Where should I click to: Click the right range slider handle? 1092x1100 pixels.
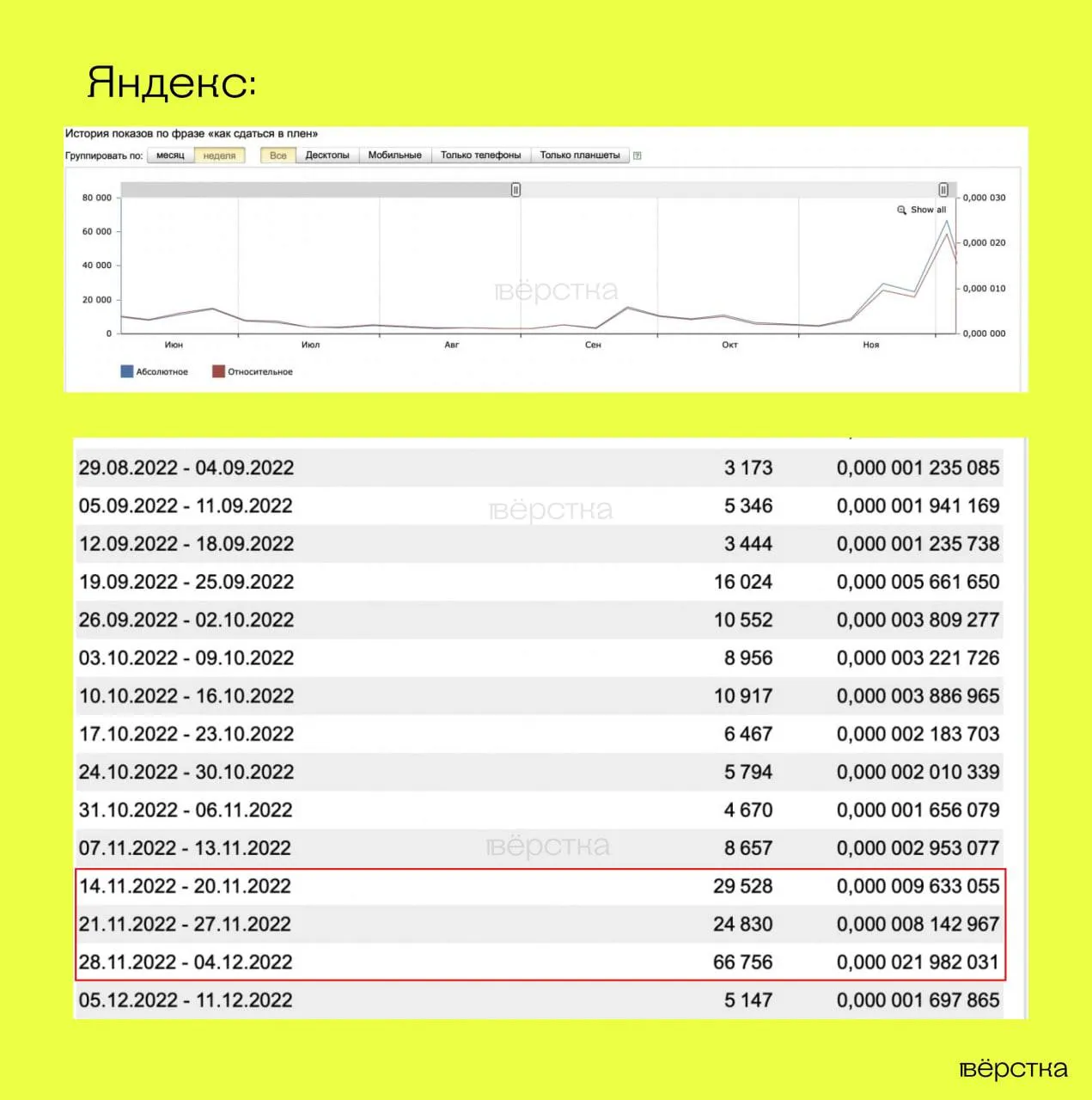pos(943,190)
